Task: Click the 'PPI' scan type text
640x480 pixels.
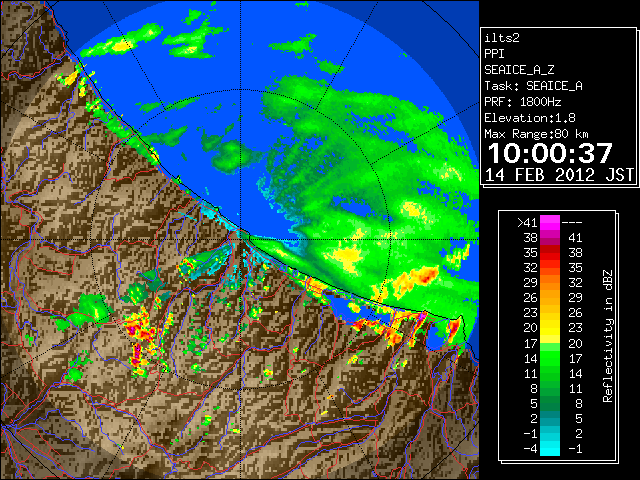Action: (x=494, y=54)
